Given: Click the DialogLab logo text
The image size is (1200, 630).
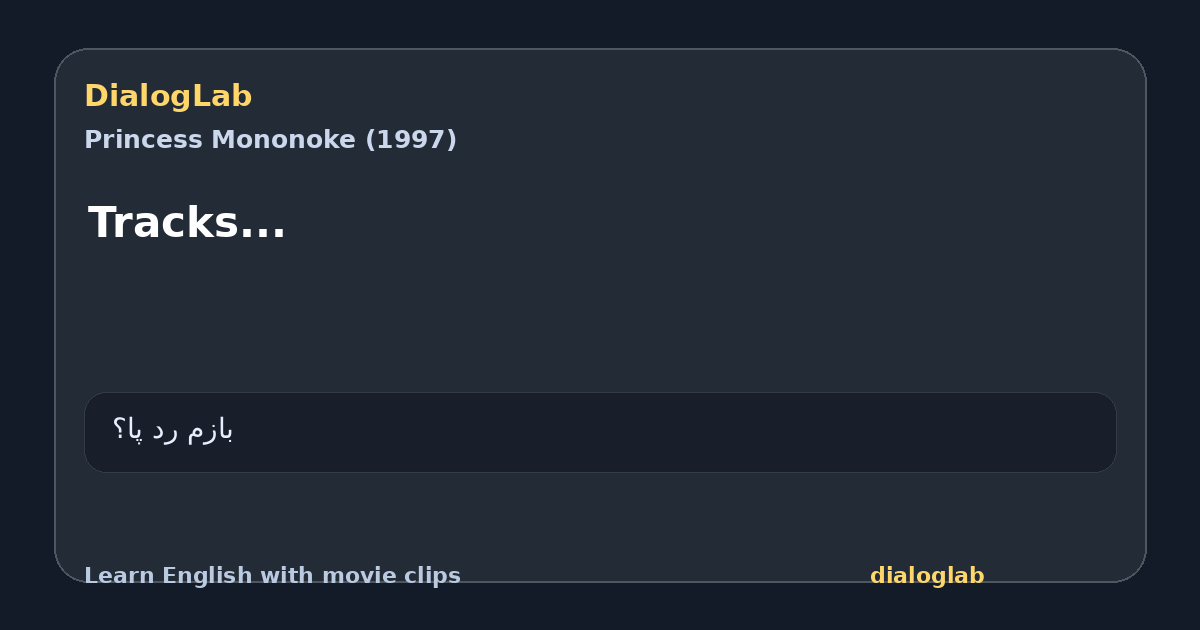Looking at the screenshot, I should (x=168, y=96).
